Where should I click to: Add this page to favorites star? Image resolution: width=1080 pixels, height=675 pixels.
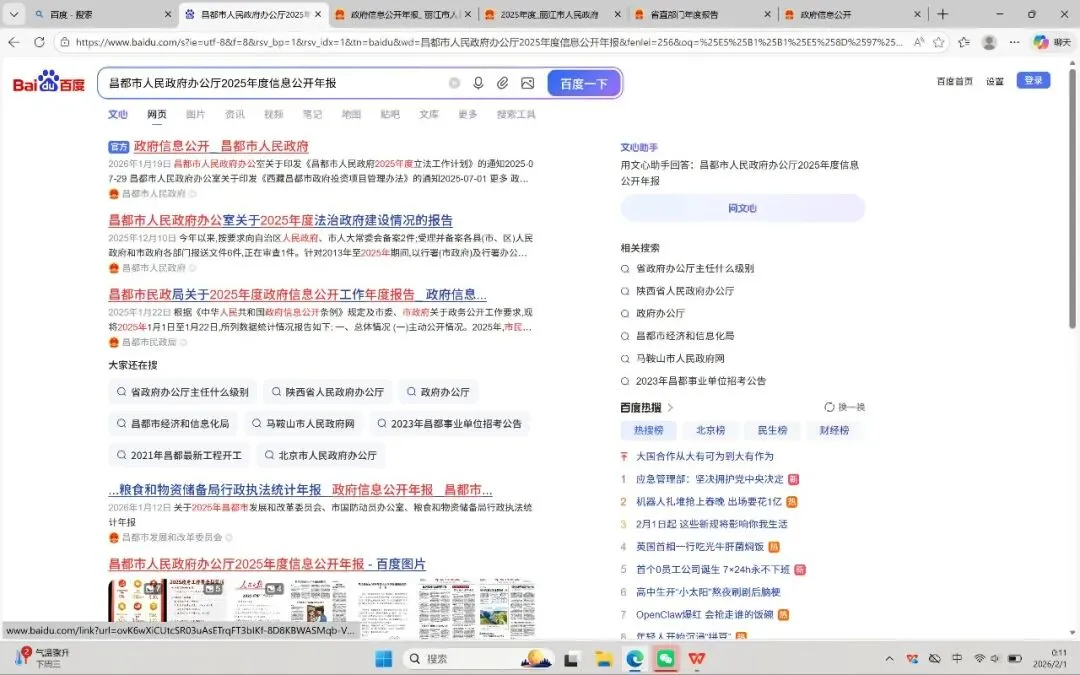coord(938,42)
